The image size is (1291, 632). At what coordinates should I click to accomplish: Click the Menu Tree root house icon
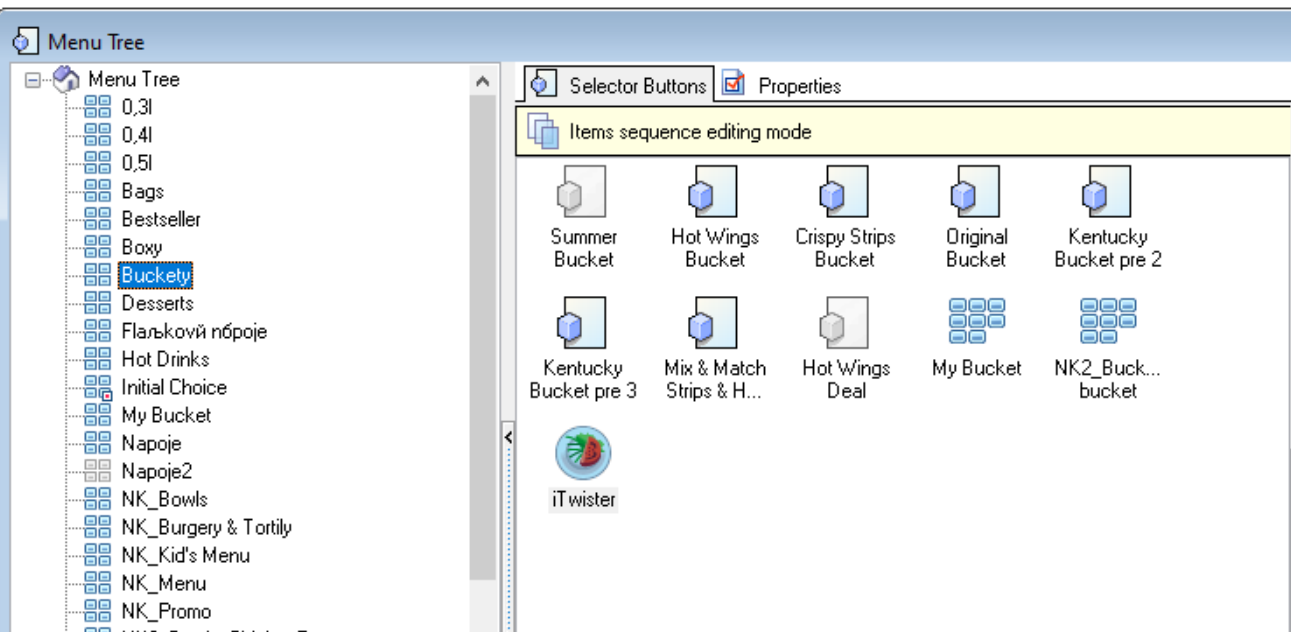point(65,79)
